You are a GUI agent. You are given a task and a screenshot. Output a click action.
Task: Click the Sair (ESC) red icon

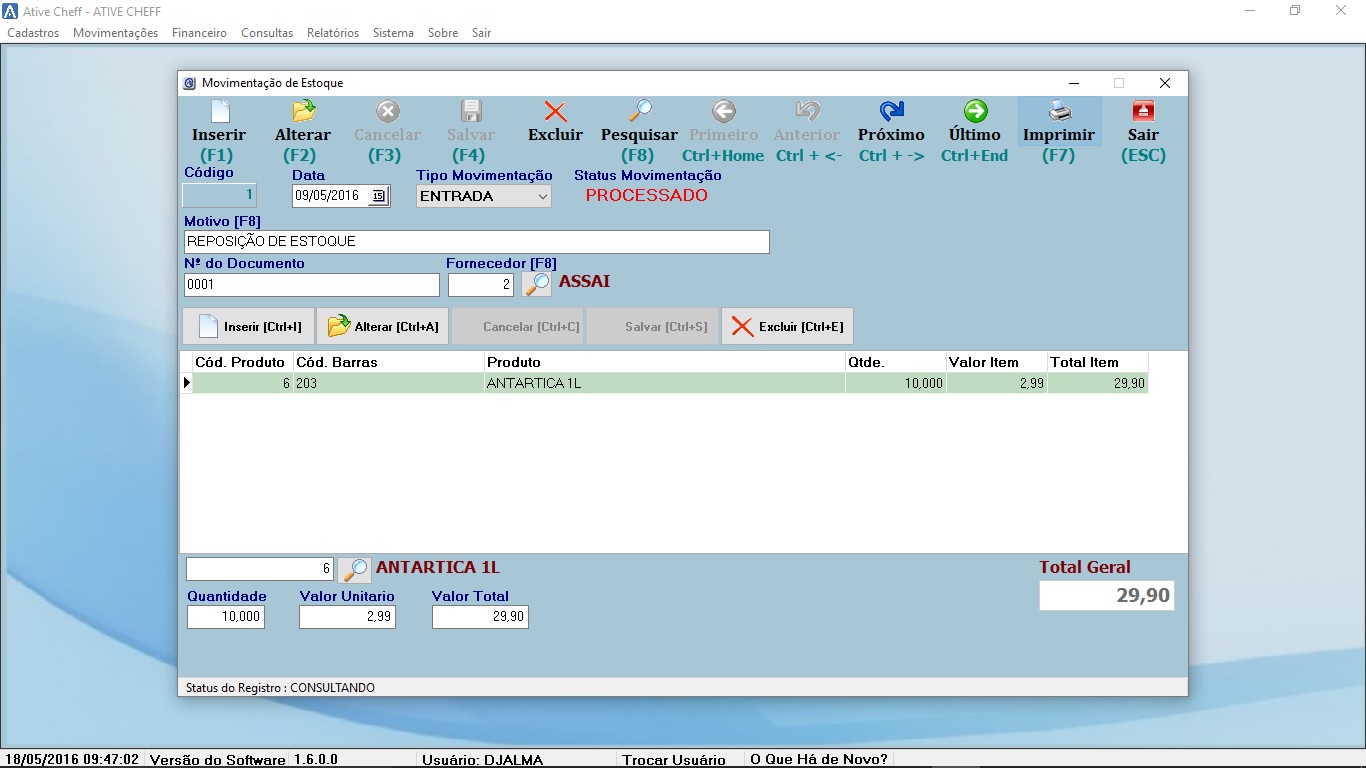(x=1143, y=110)
